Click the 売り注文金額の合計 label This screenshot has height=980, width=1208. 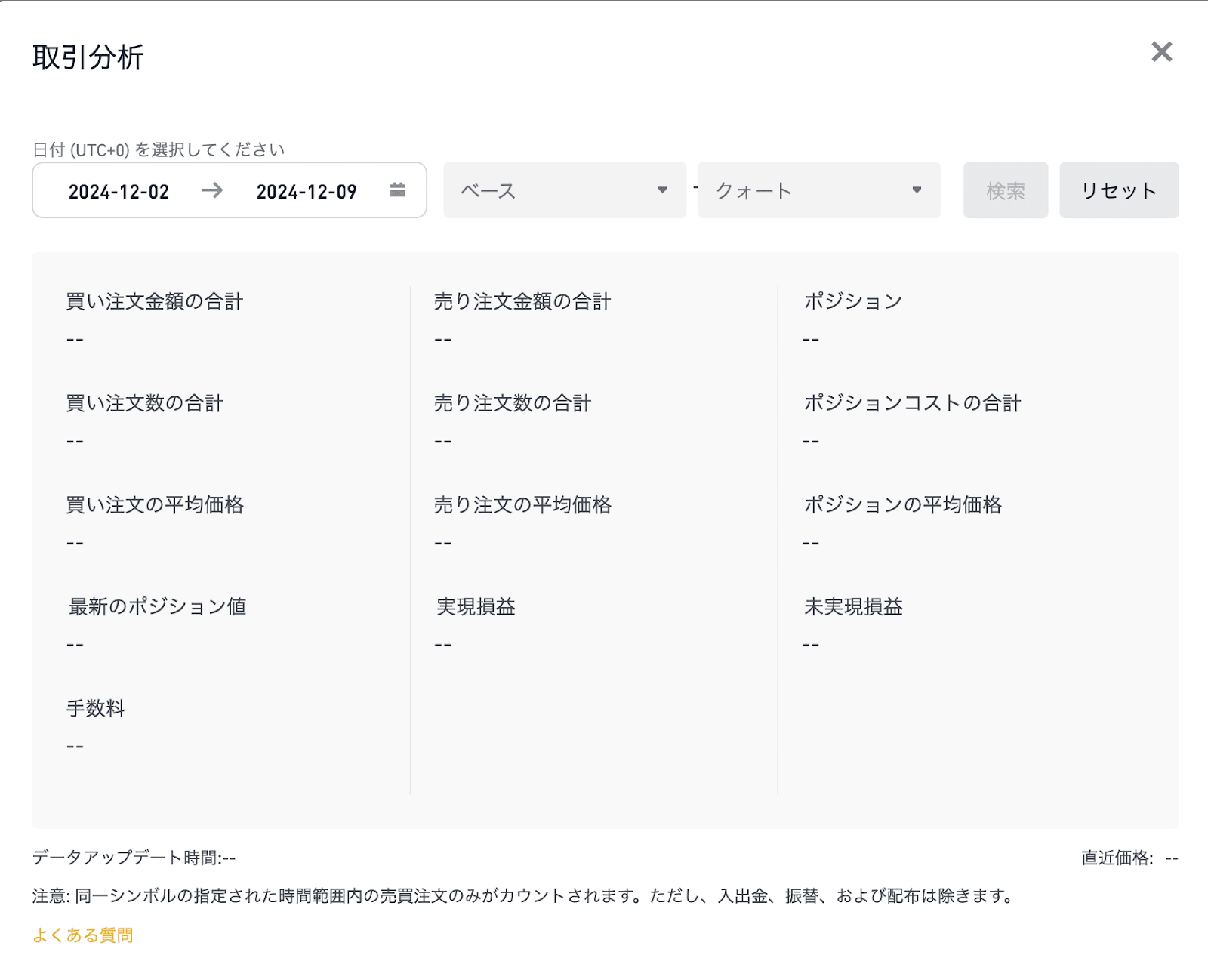click(522, 302)
